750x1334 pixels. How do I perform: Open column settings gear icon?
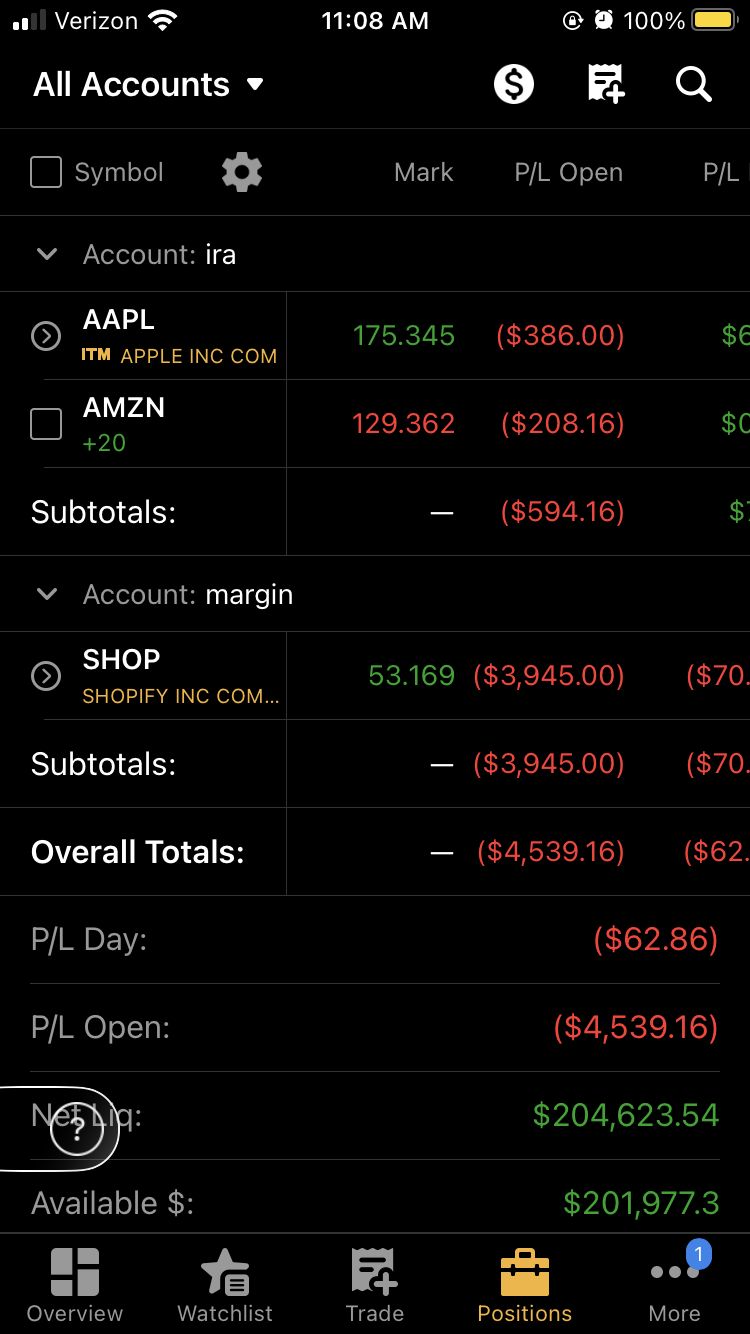click(242, 172)
